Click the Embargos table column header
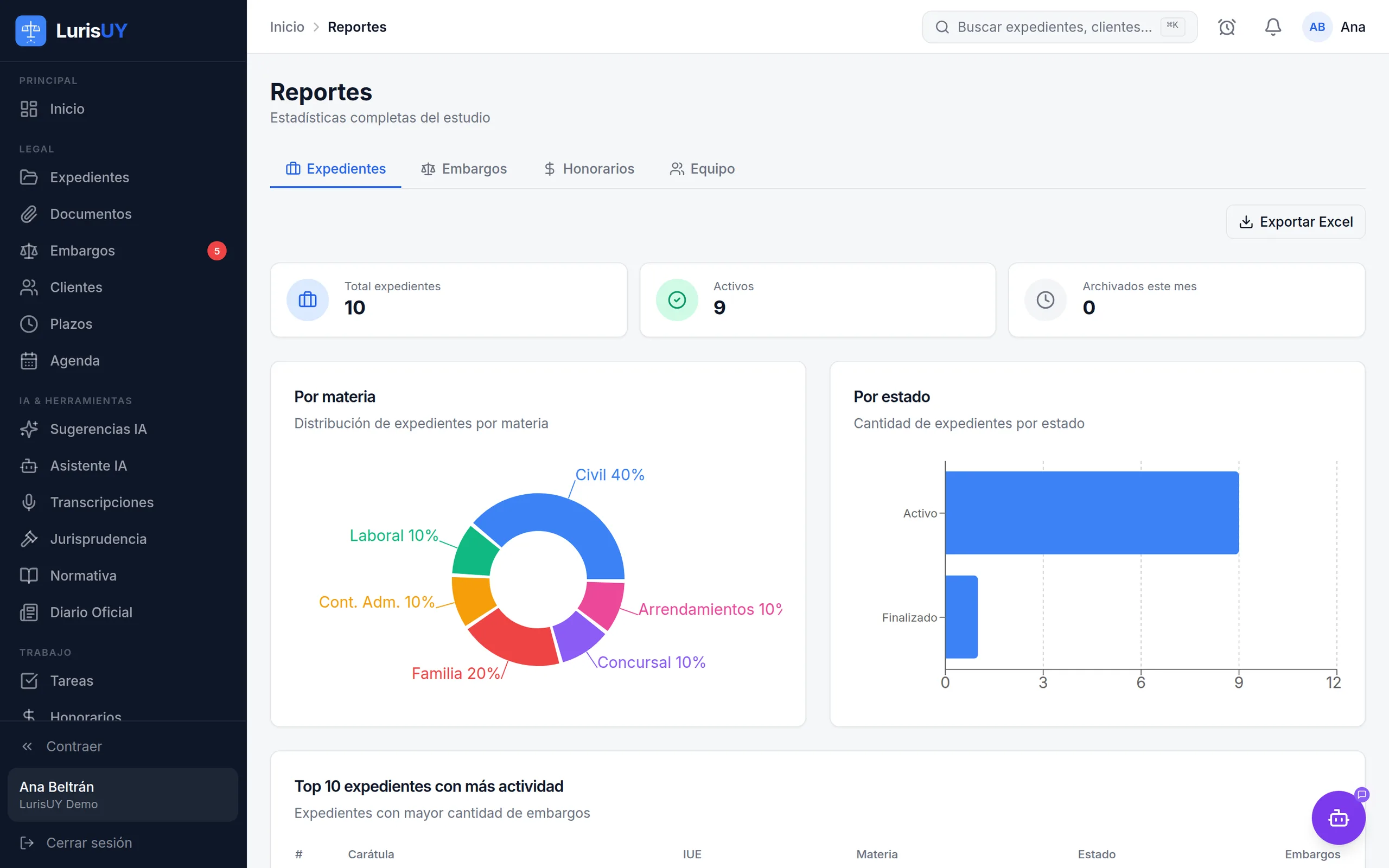 (x=1312, y=854)
